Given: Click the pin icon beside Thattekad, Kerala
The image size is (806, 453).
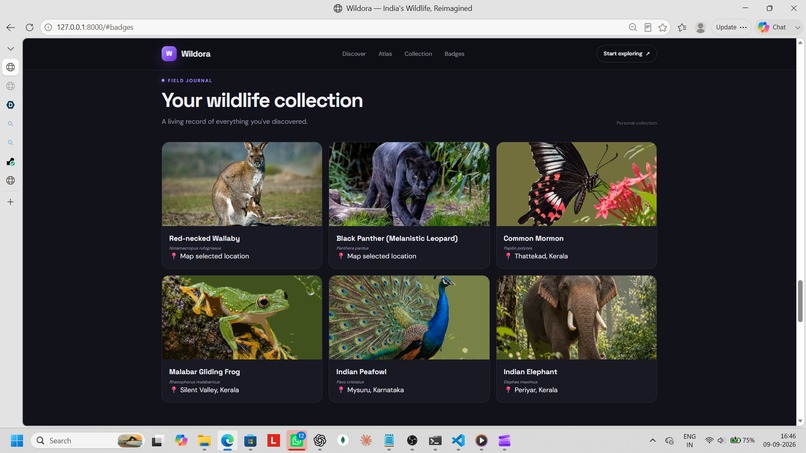Looking at the screenshot, I should (508, 256).
